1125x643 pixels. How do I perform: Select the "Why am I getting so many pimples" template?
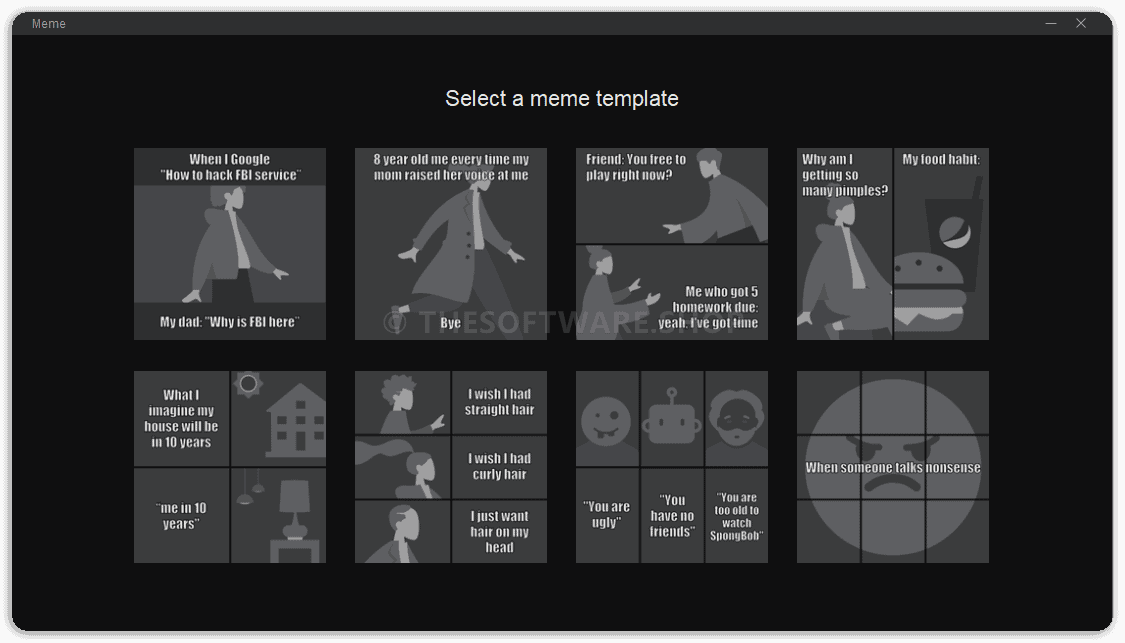(x=893, y=244)
